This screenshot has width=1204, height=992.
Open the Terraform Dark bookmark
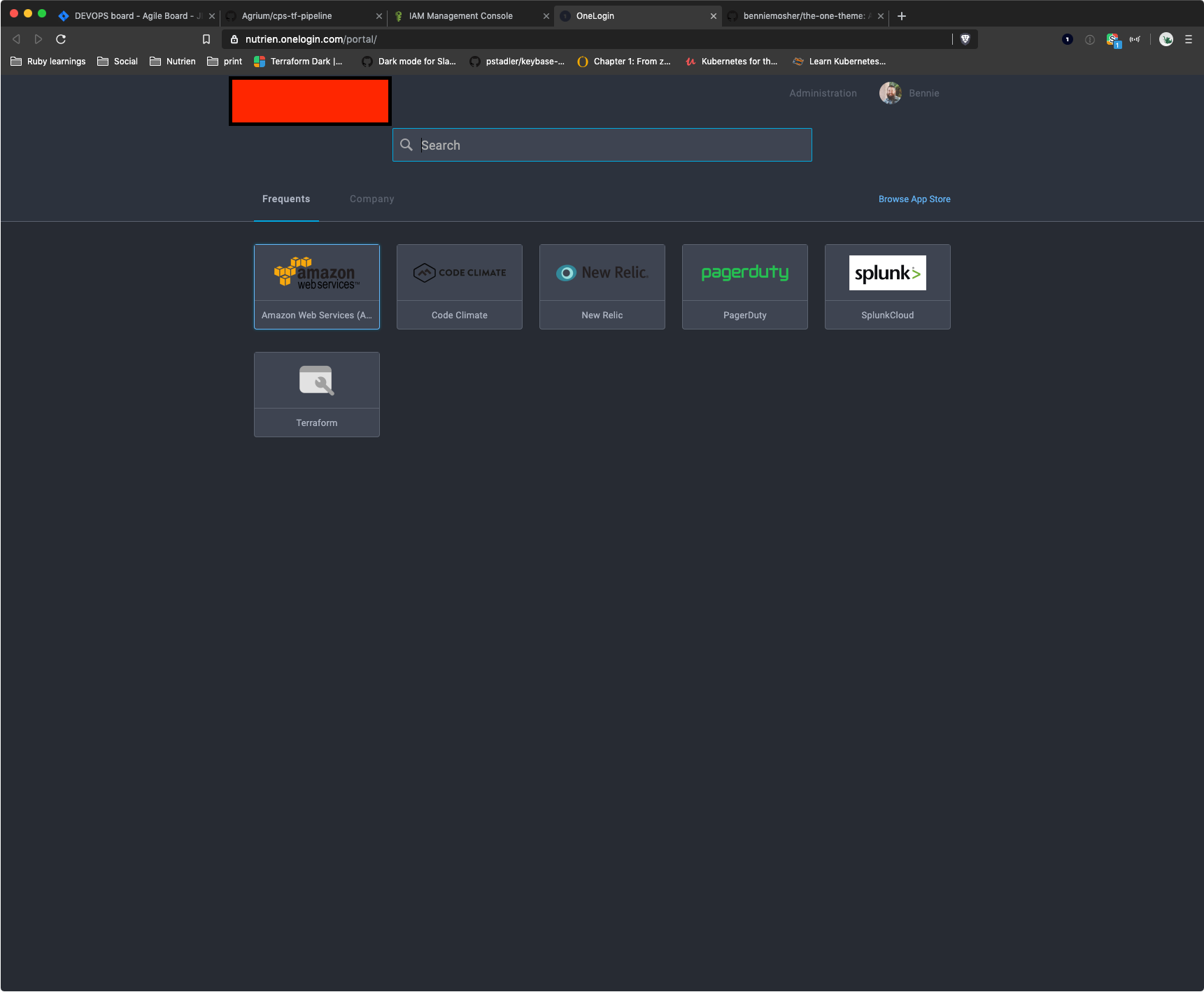298,62
